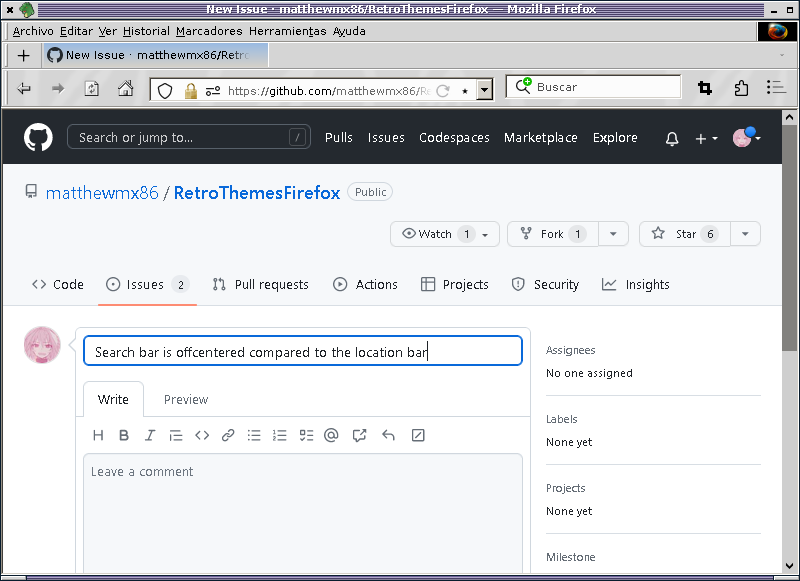Open the user avatar menu in header
The image size is (800, 581).
coord(746,137)
